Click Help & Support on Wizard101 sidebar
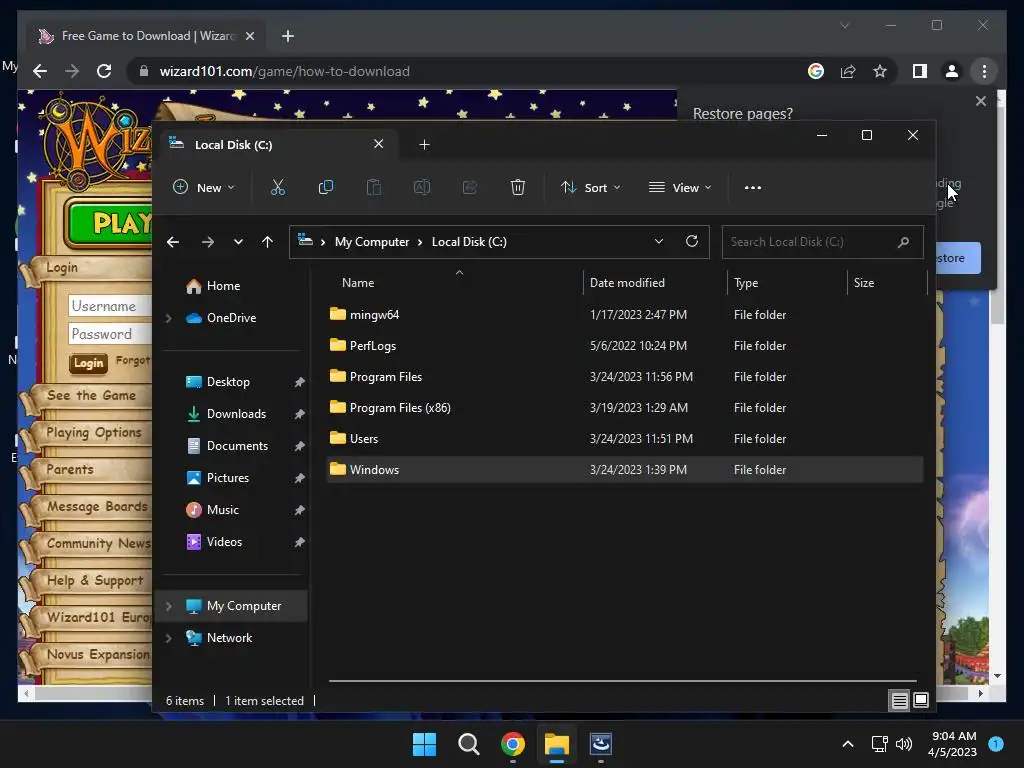This screenshot has width=1024, height=768. (95, 581)
